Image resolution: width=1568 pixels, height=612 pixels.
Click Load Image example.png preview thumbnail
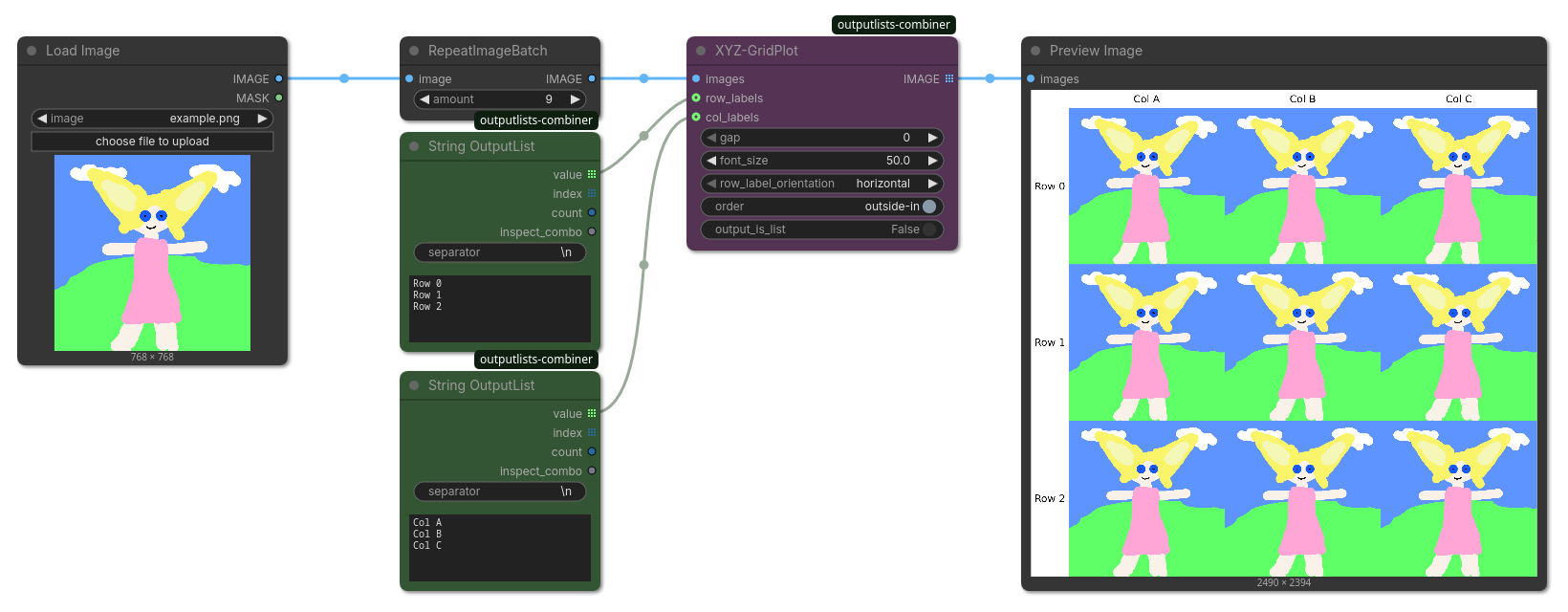(152, 252)
